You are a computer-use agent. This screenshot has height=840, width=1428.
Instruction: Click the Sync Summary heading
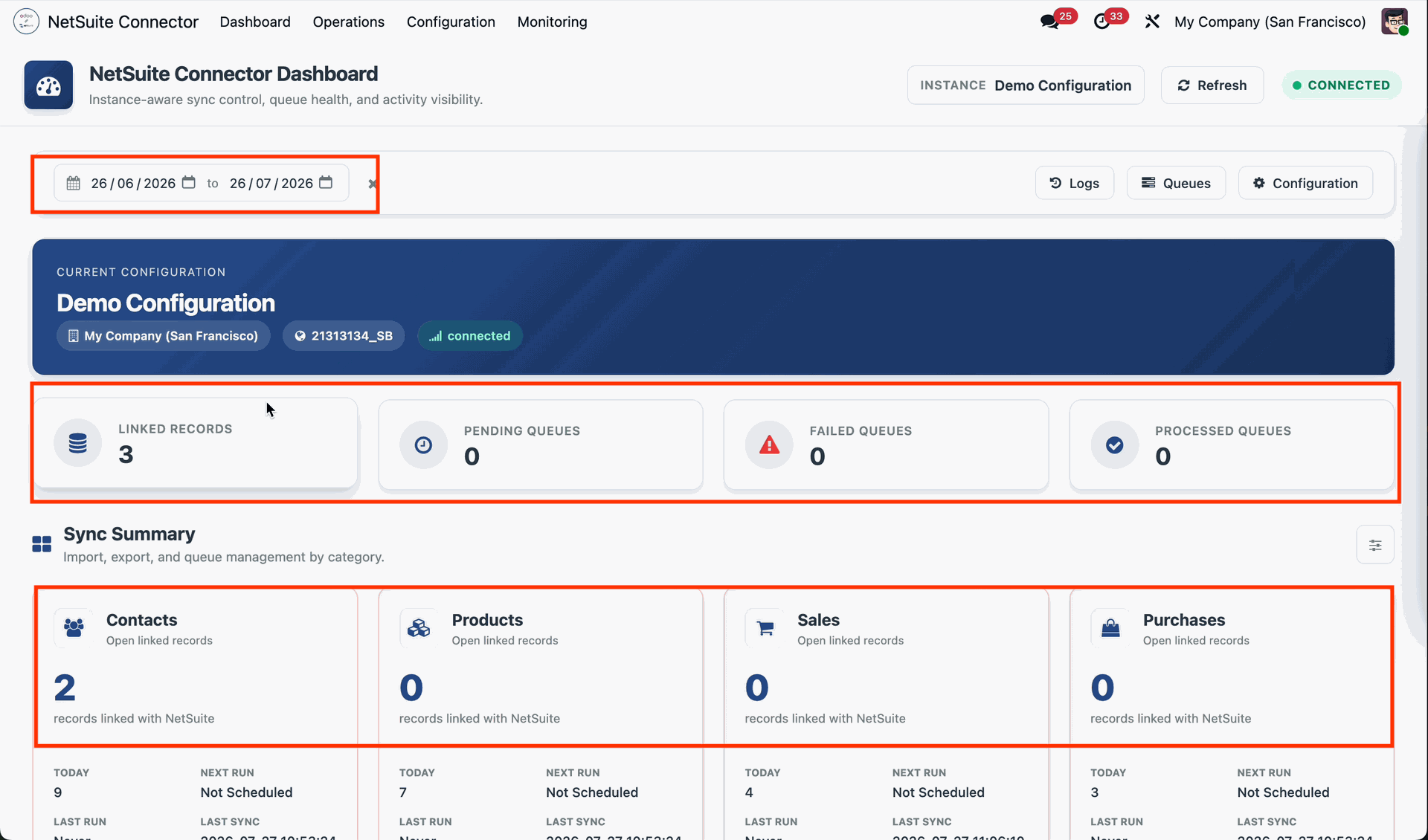pyautogui.click(x=129, y=534)
